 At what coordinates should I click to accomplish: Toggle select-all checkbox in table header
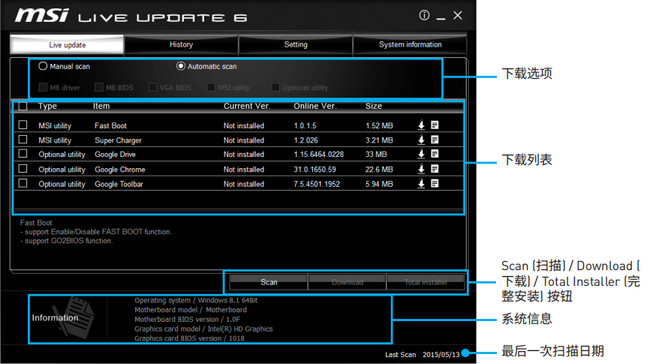click(23, 107)
